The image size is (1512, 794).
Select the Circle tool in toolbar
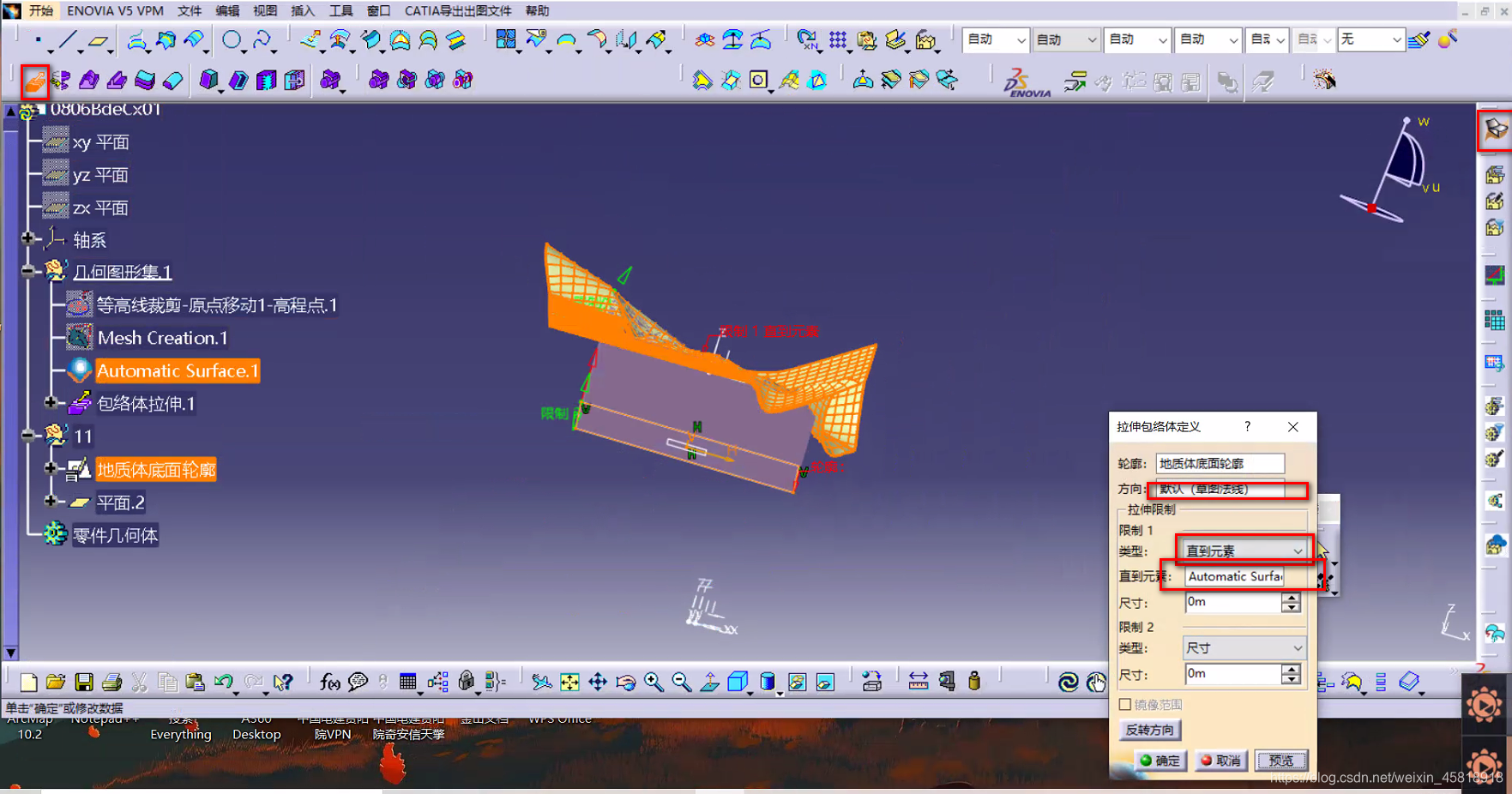[x=232, y=40]
